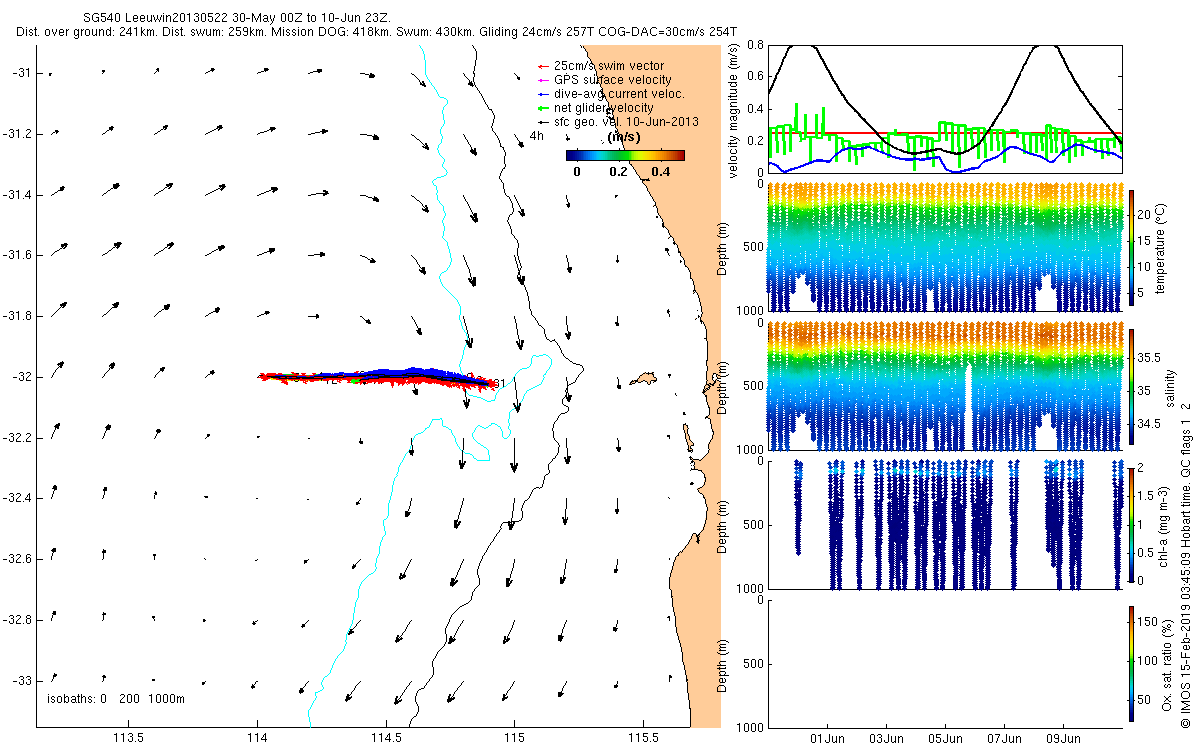
Task: Click the map longitude tick '113.5'
Action: tap(129, 738)
